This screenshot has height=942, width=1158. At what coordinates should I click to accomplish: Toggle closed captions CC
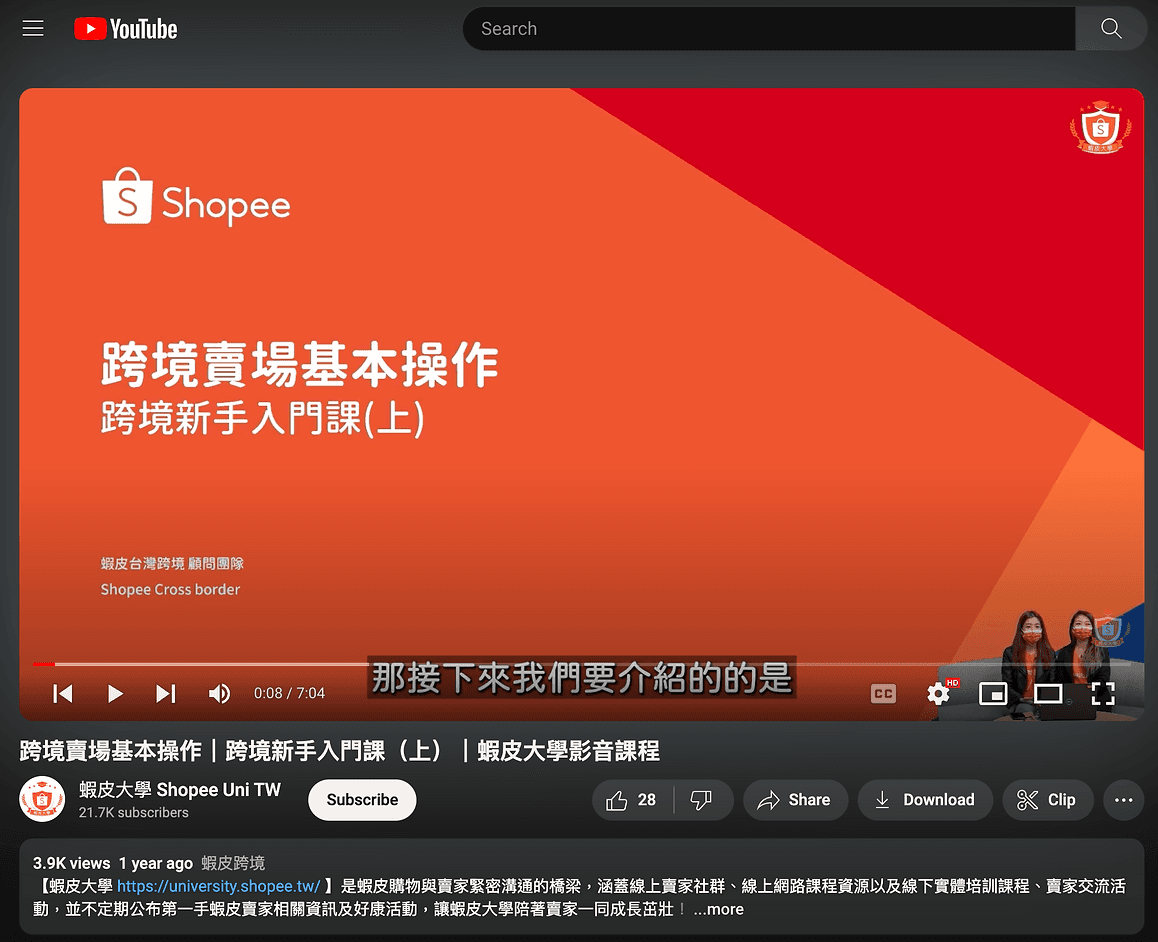(883, 693)
